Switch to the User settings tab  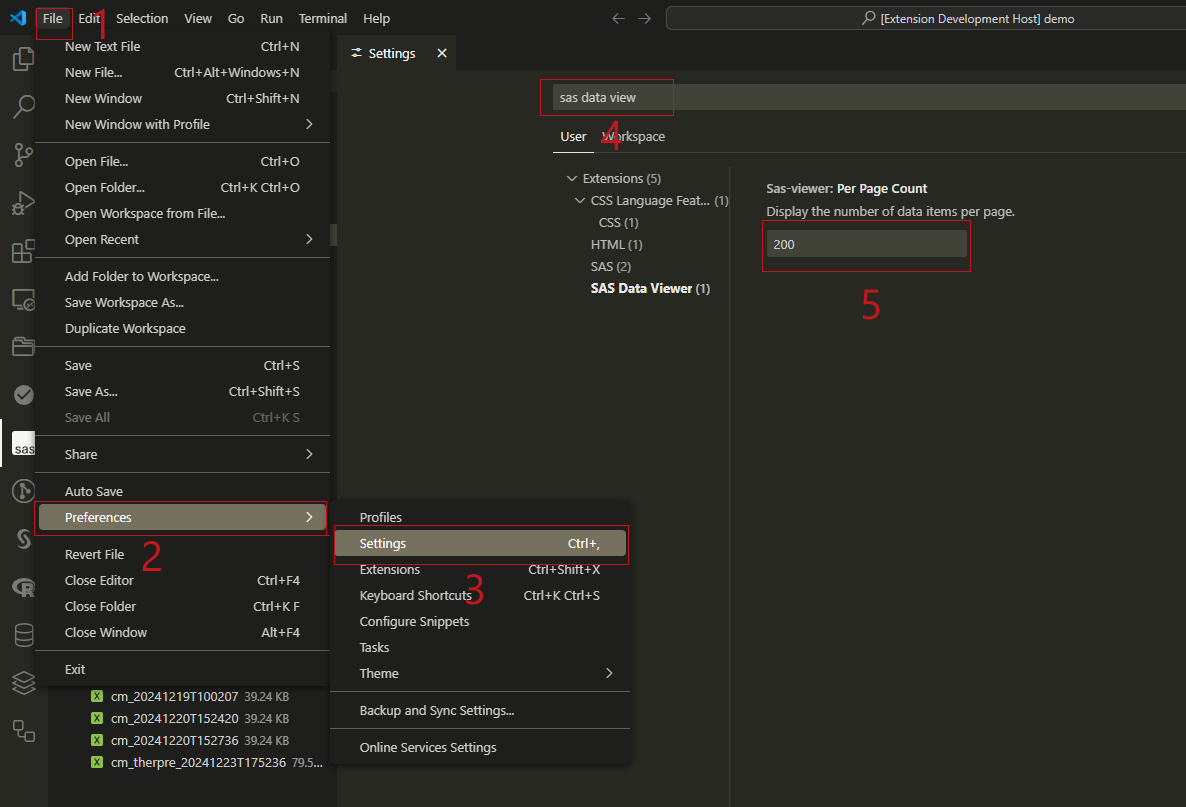coord(573,136)
